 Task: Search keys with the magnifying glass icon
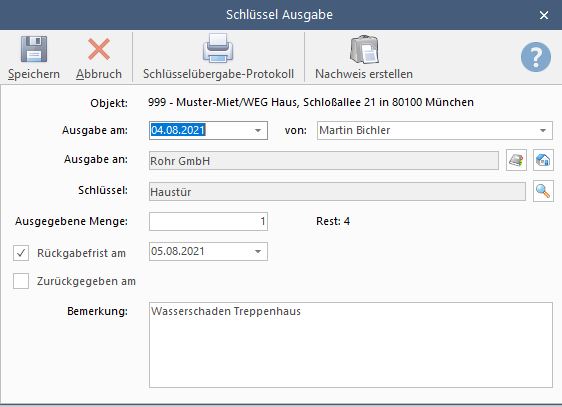click(x=543, y=191)
